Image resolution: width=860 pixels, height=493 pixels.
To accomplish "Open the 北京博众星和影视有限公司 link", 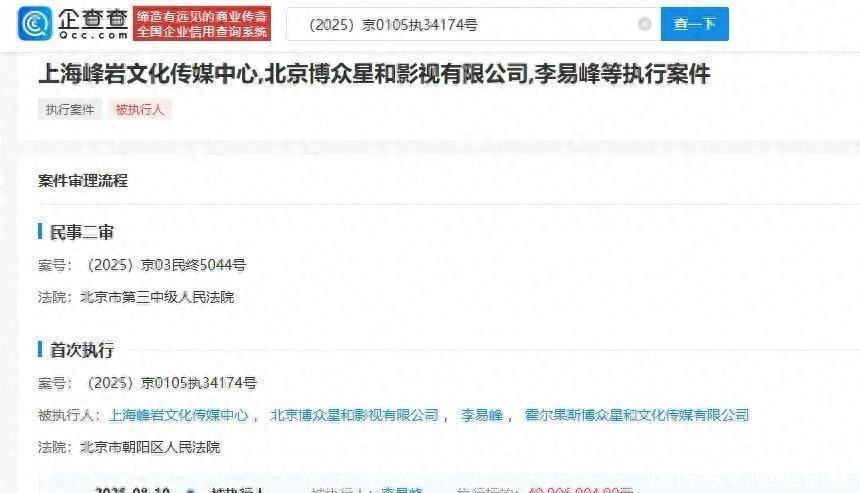I will pyautogui.click(x=354, y=415).
